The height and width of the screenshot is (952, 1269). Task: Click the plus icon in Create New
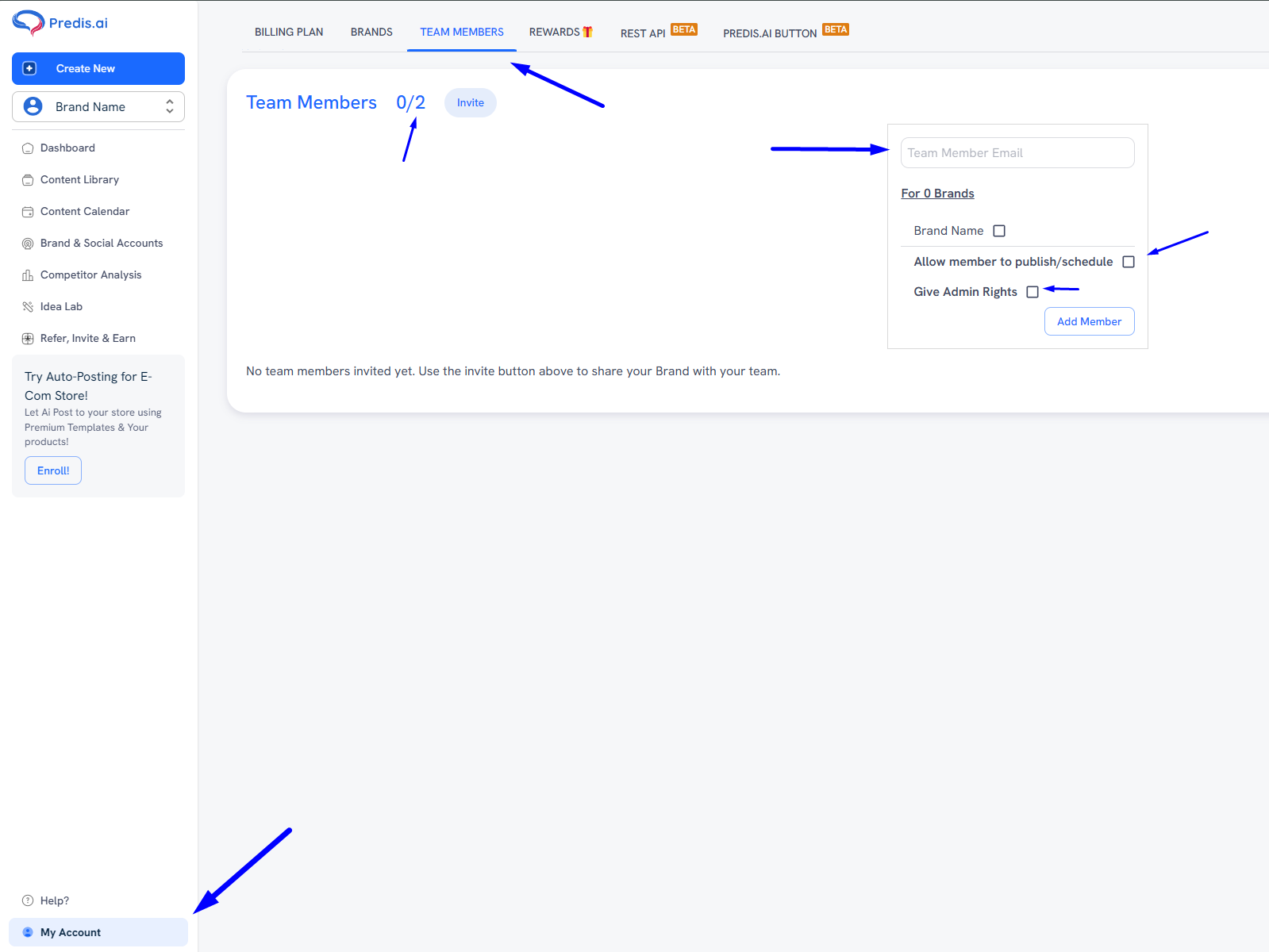tap(29, 68)
